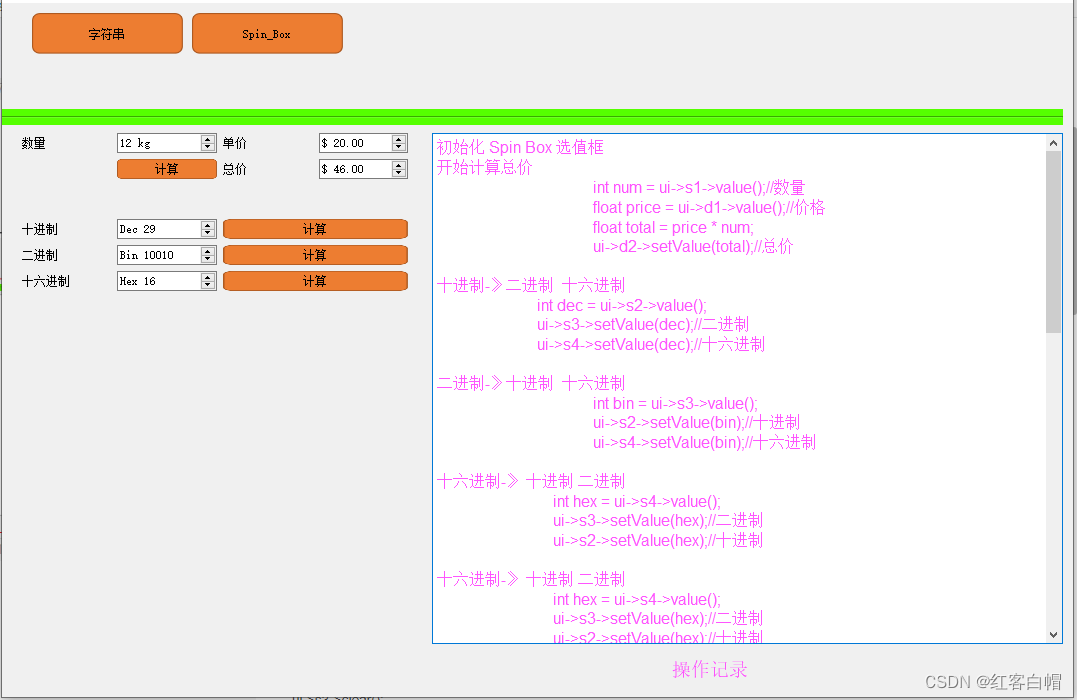Focus the Hex 16 input field
1077x700 pixels.
click(159, 282)
